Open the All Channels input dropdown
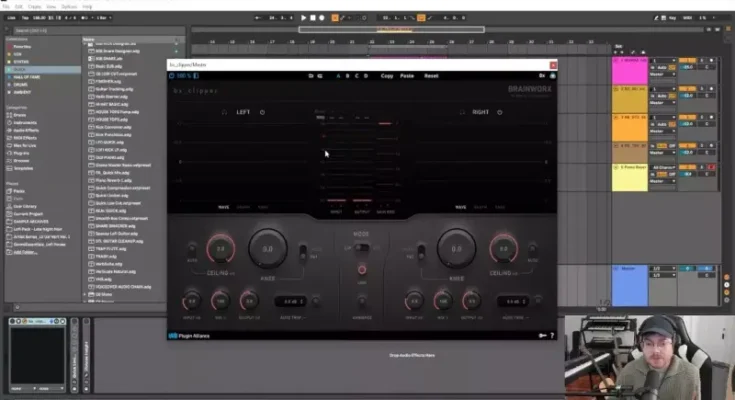 click(x=661, y=165)
